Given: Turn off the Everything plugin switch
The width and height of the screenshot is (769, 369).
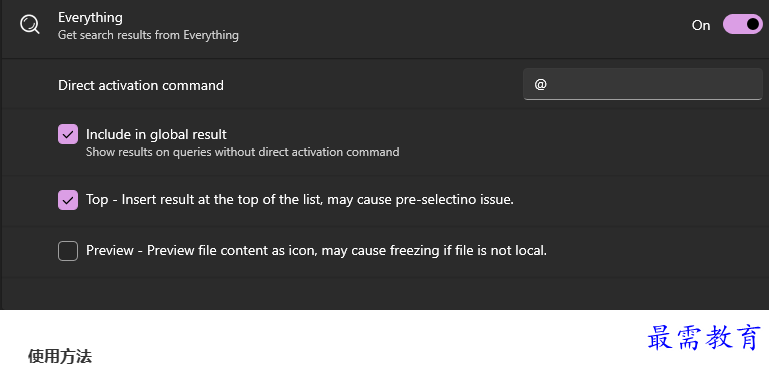Looking at the screenshot, I should pos(743,25).
